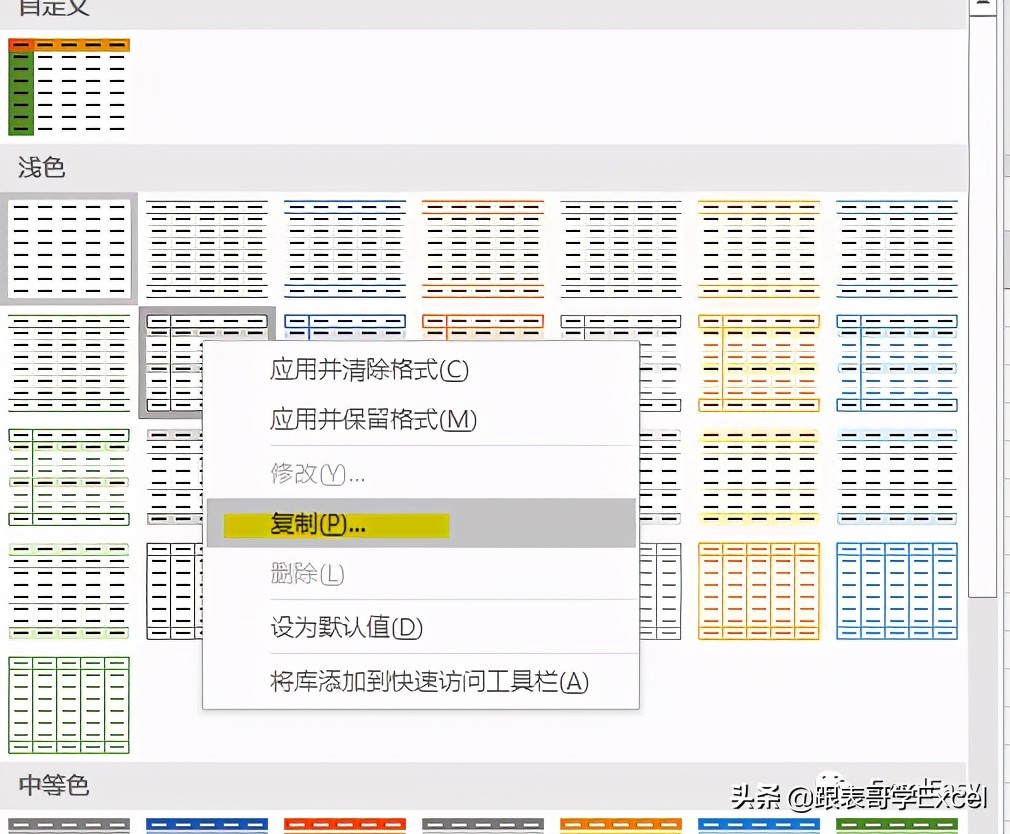Pick the black grid style left of the menu

point(173,591)
